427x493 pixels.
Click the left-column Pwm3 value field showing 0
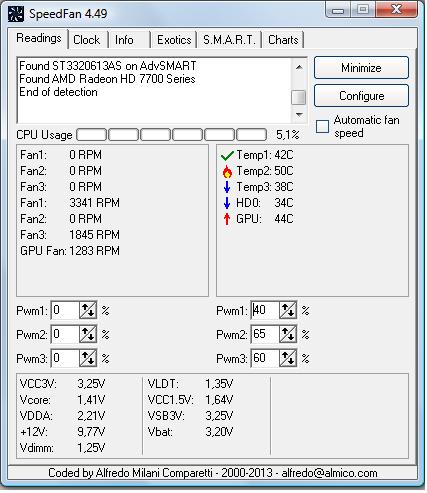click(65, 358)
